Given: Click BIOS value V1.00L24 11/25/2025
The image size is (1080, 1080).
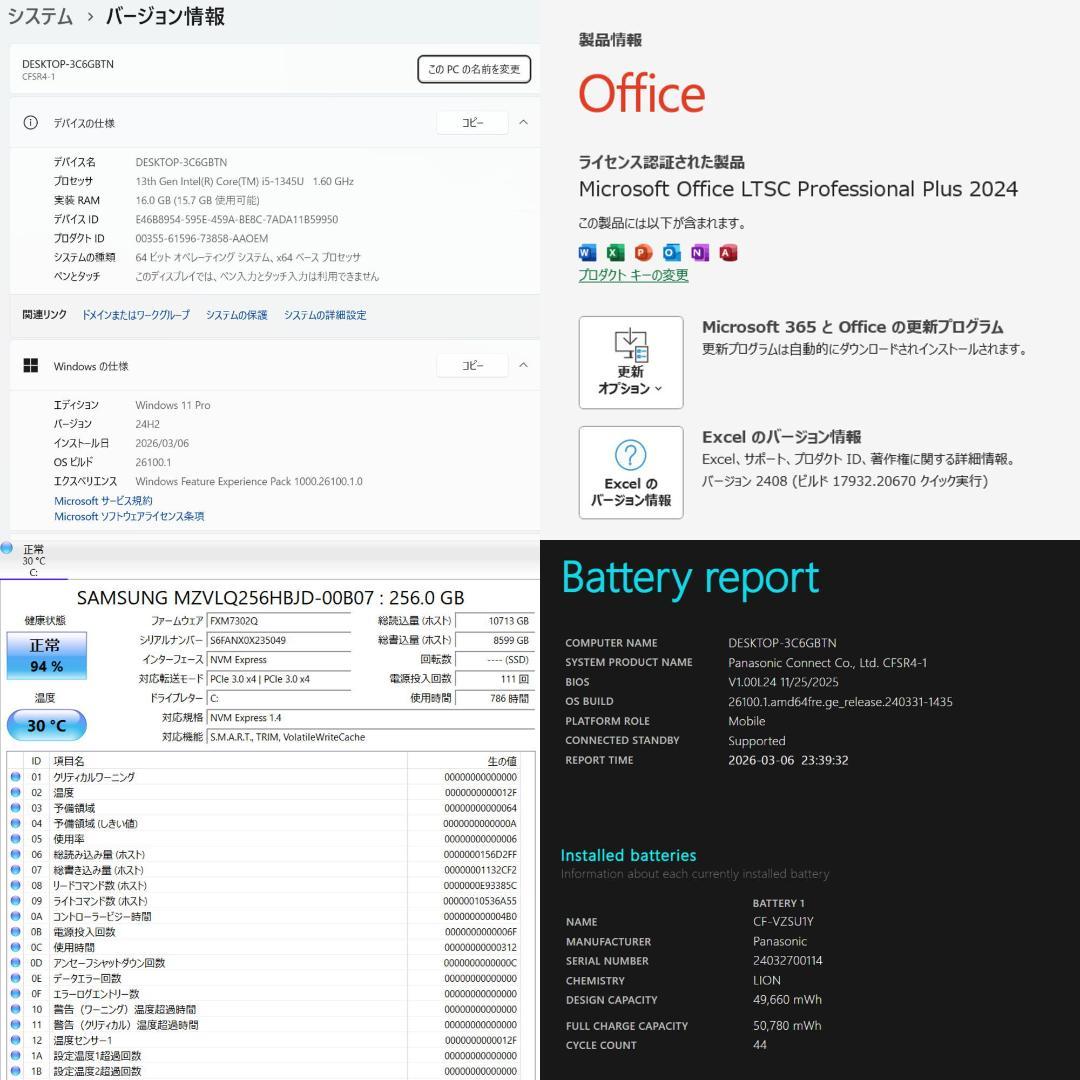Looking at the screenshot, I should point(783,682).
